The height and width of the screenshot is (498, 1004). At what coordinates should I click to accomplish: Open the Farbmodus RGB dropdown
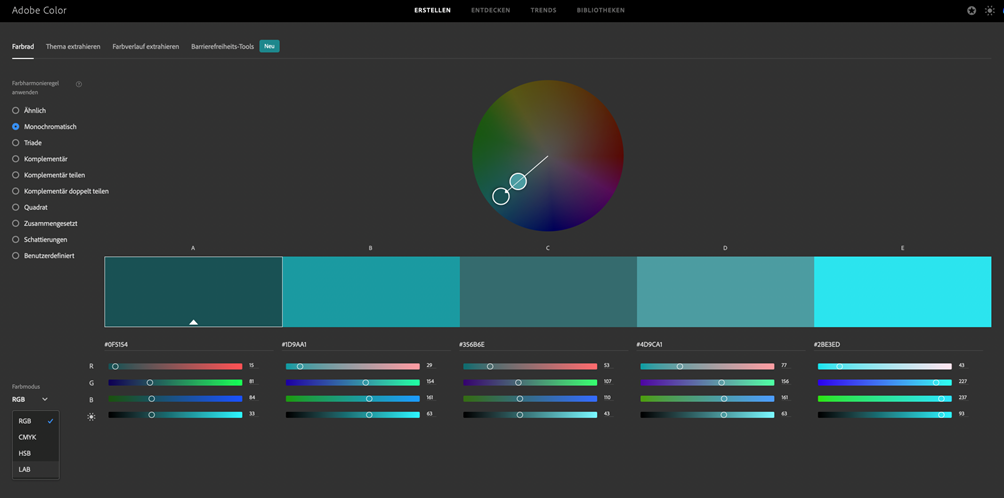point(30,399)
